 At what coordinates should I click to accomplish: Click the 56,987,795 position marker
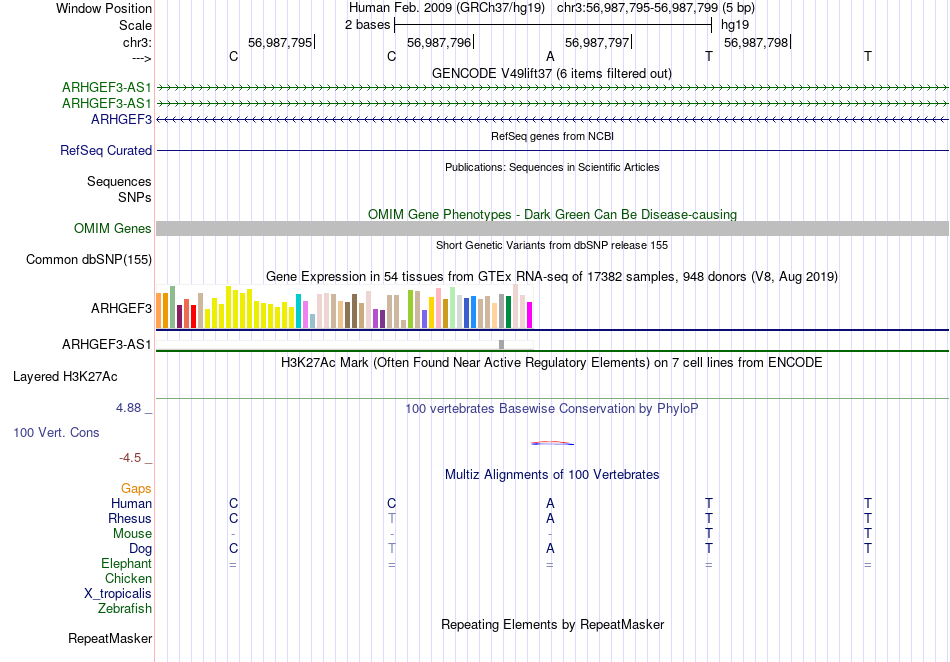click(280, 42)
